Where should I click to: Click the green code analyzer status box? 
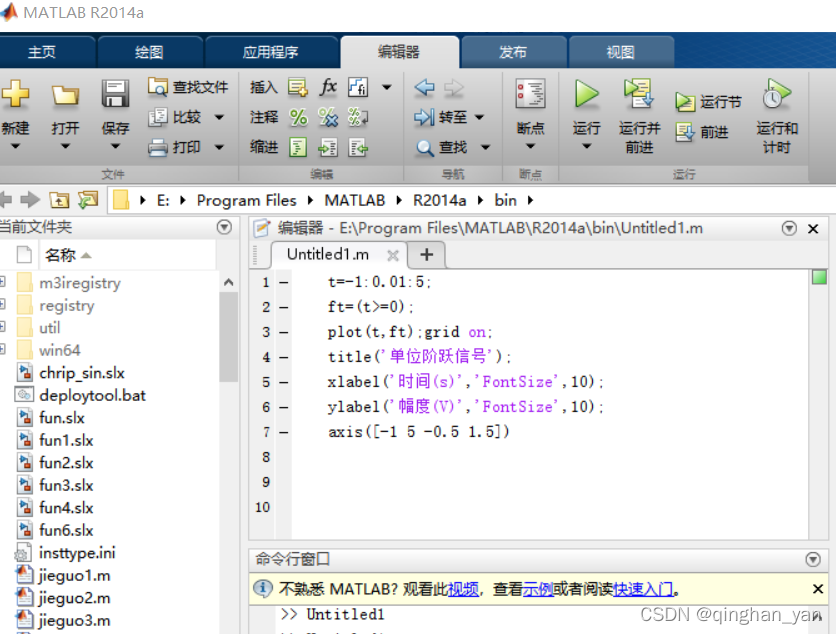pyautogui.click(x=819, y=277)
